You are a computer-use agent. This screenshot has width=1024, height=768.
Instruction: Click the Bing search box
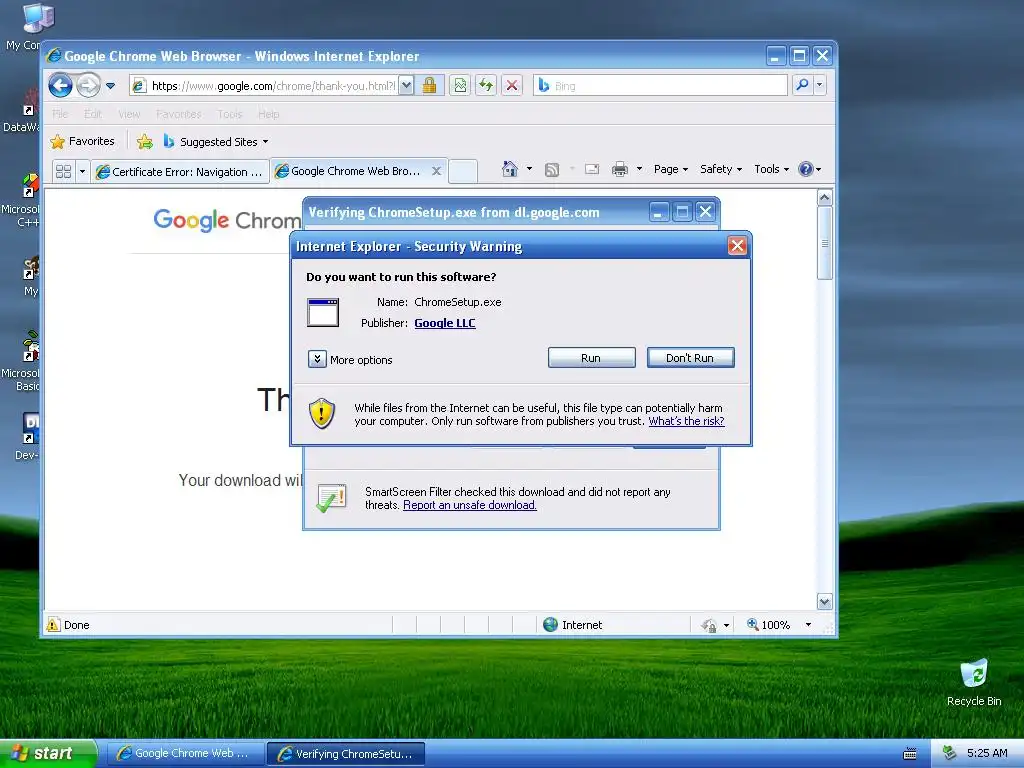coord(661,86)
